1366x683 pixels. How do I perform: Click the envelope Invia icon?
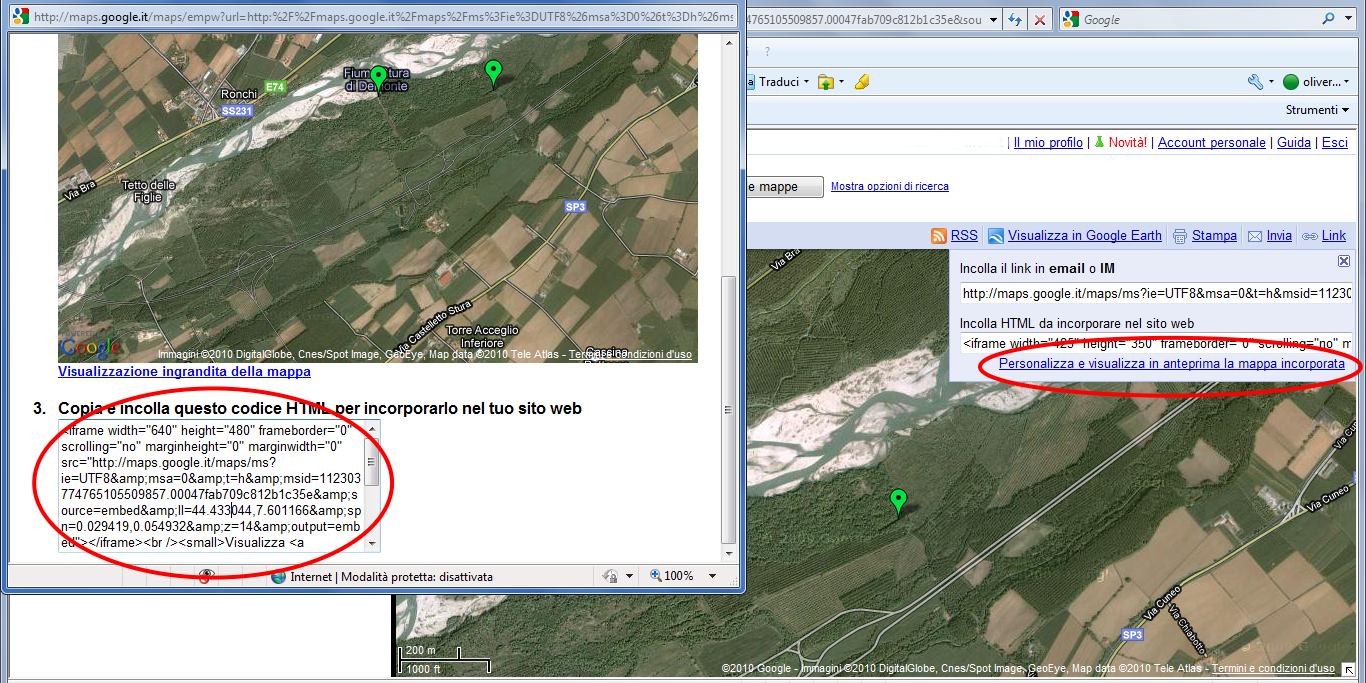(1255, 236)
